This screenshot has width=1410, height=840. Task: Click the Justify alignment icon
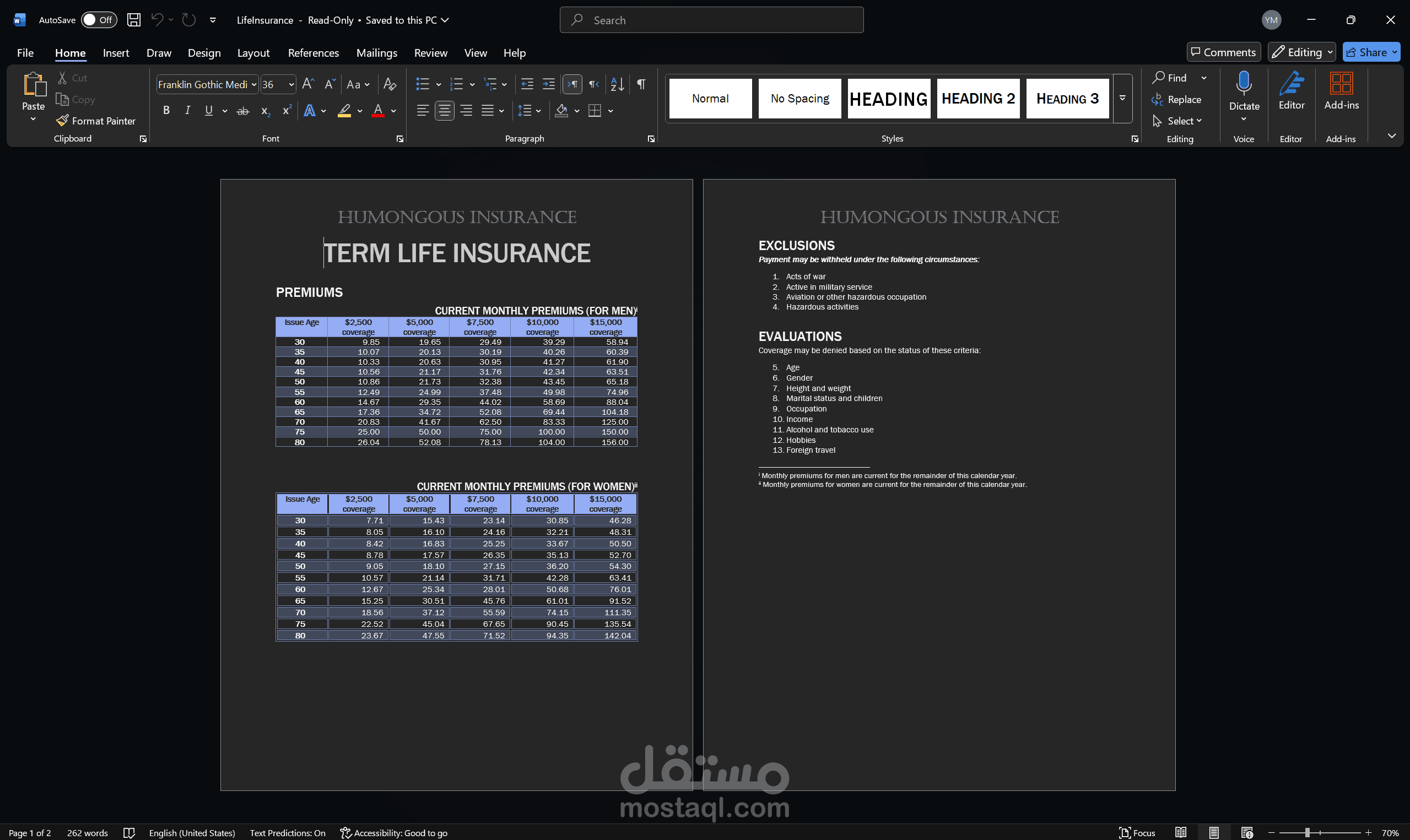click(488, 111)
